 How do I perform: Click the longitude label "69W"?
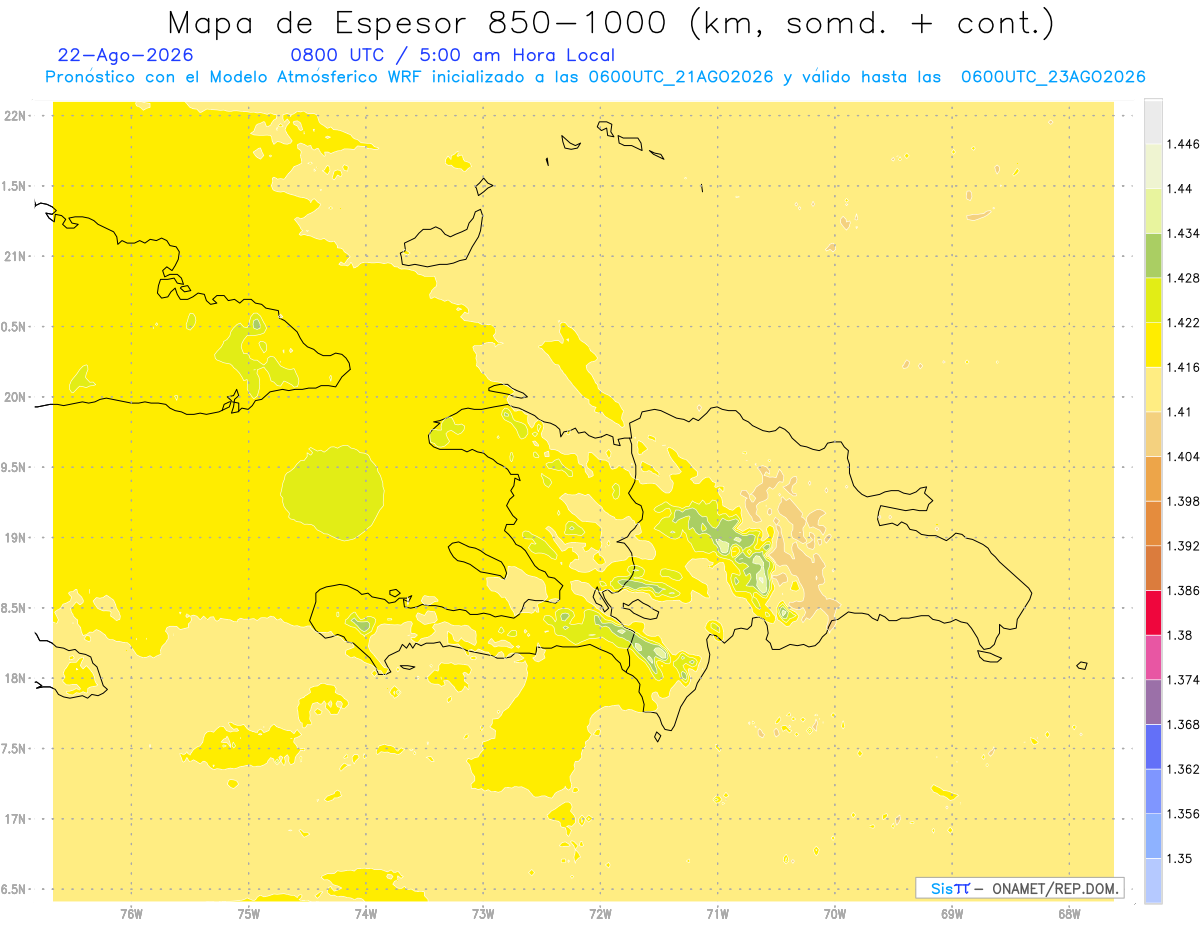click(x=952, y=912)
